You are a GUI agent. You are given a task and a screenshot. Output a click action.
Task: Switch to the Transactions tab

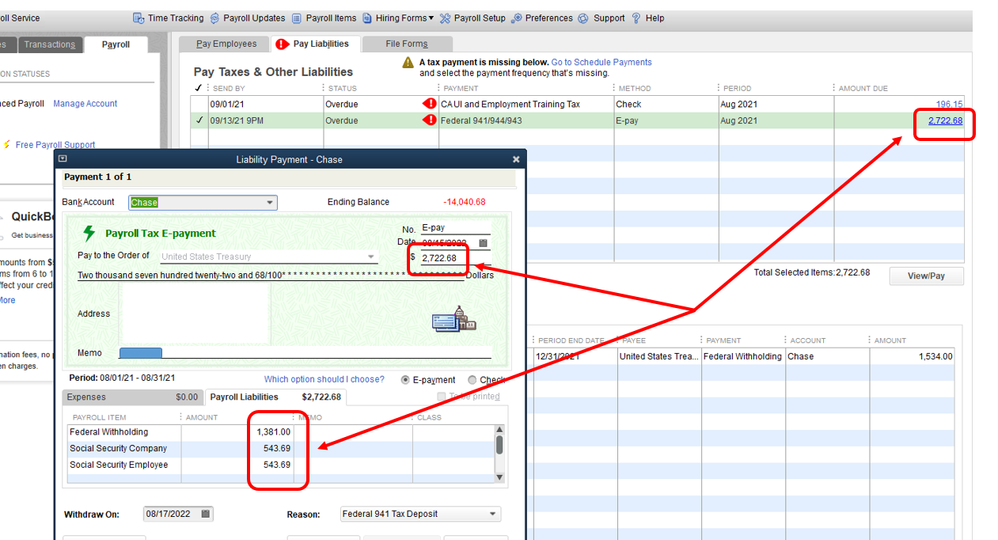[x=50, y=44]
